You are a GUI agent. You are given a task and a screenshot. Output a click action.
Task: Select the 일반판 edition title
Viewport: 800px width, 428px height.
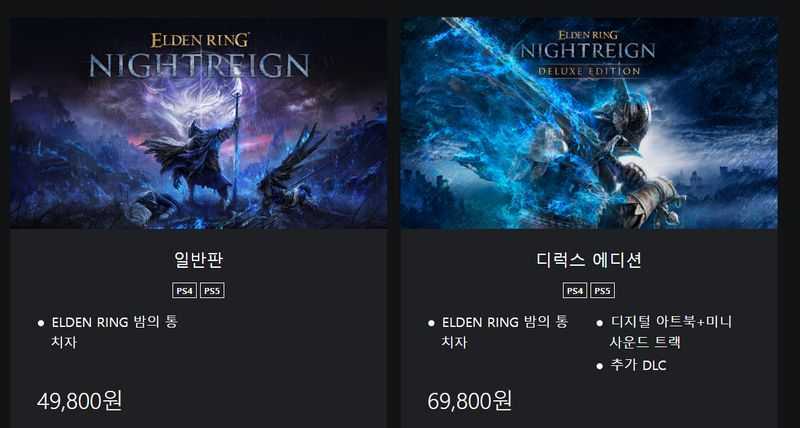coord(198,260)
